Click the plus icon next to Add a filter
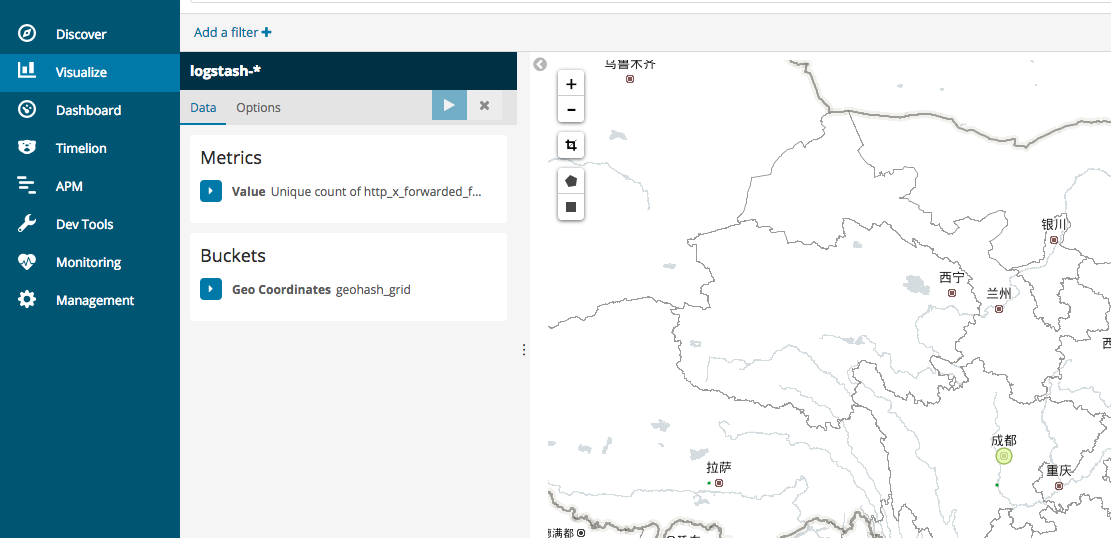1111x538 pixels. coord(266,32)
